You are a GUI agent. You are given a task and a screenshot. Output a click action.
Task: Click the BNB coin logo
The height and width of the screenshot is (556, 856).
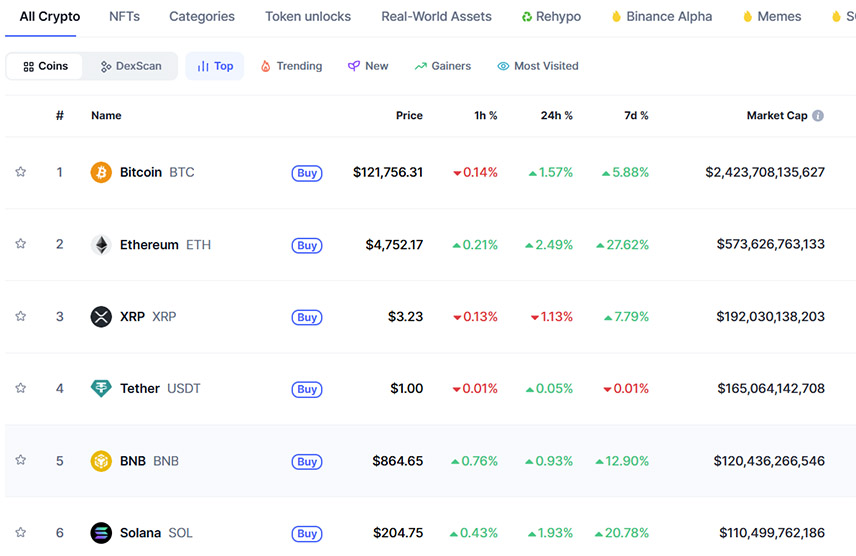pyautogui.click(x=101, y=461)
